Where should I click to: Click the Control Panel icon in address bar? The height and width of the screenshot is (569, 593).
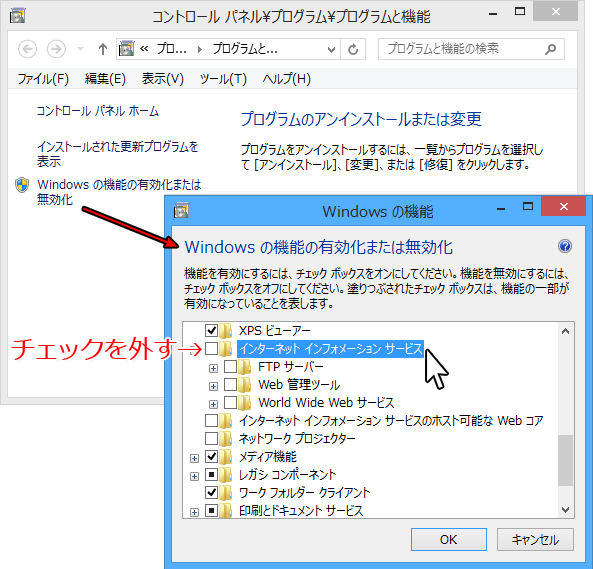click(126, 49)
